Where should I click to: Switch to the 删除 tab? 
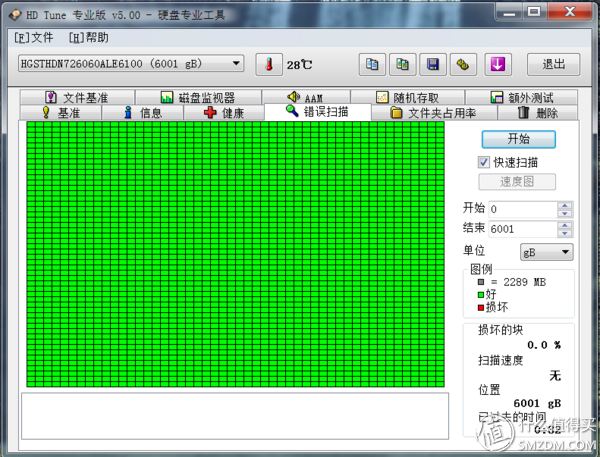(538, 113)
